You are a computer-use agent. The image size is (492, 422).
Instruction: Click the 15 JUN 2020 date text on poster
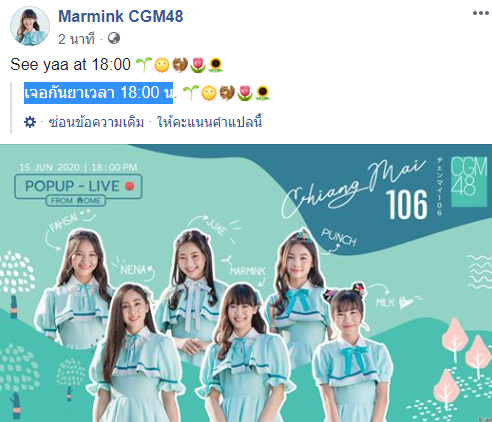50,167
